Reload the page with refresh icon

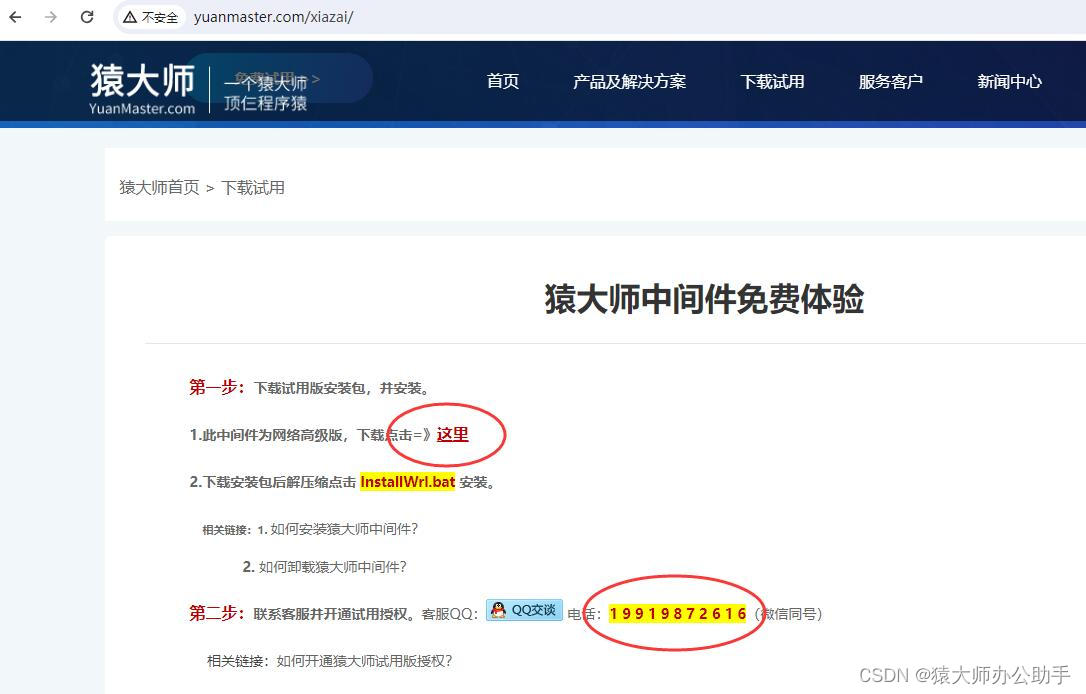click(87, 17)
